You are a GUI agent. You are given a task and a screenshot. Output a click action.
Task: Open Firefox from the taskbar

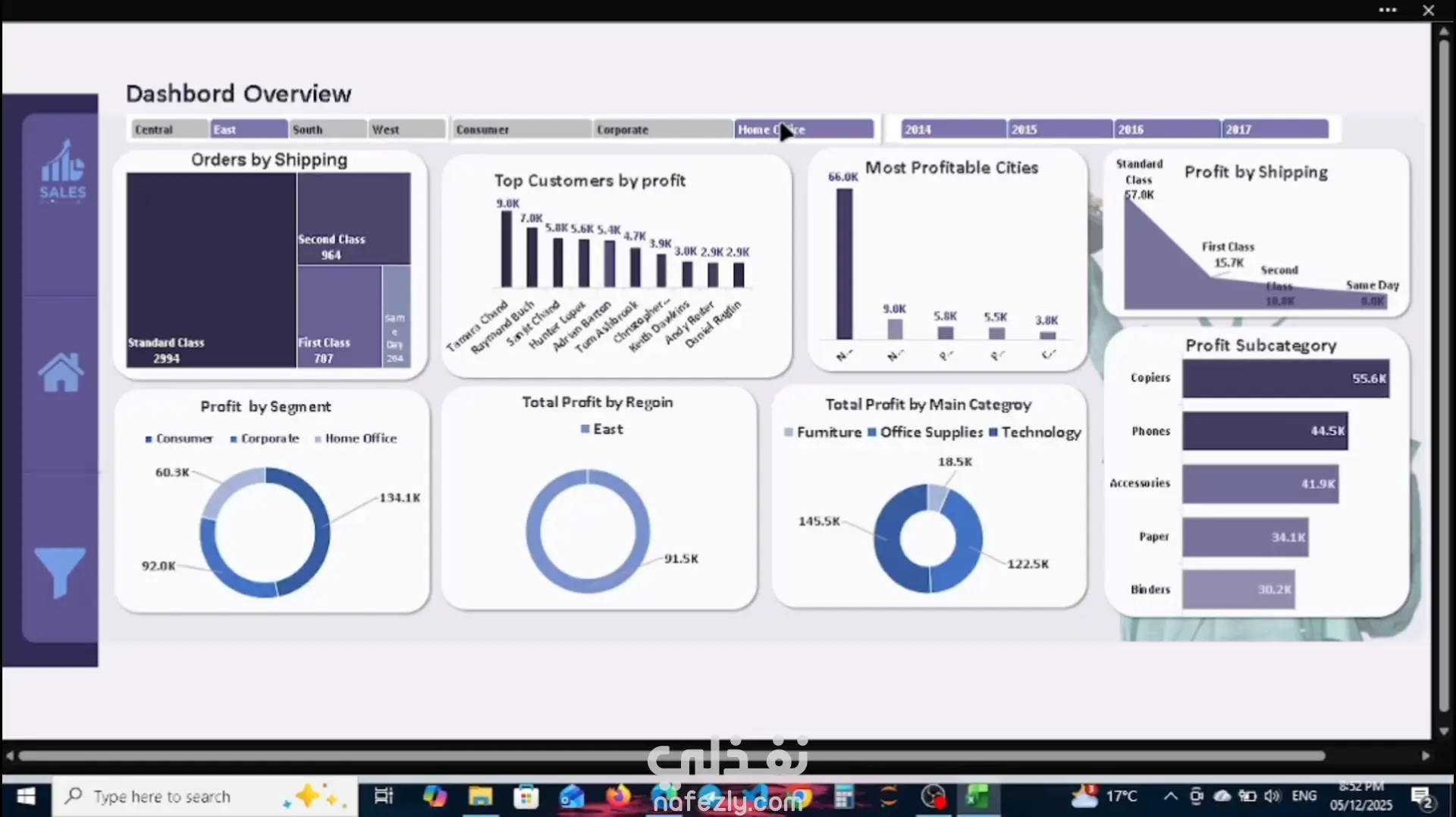click(618, 797)
